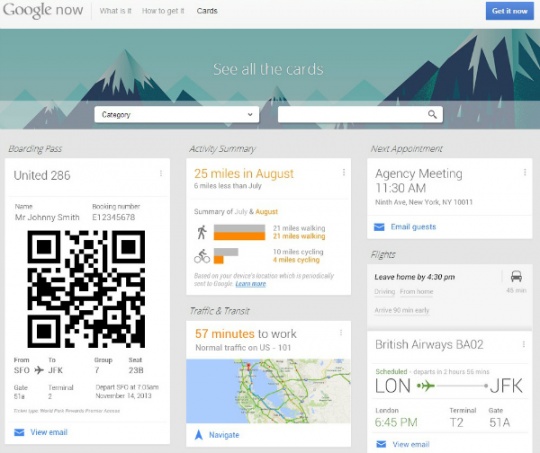Open United 286 card overflow menu
The image size is (540, 453).
tap(161, 174)
